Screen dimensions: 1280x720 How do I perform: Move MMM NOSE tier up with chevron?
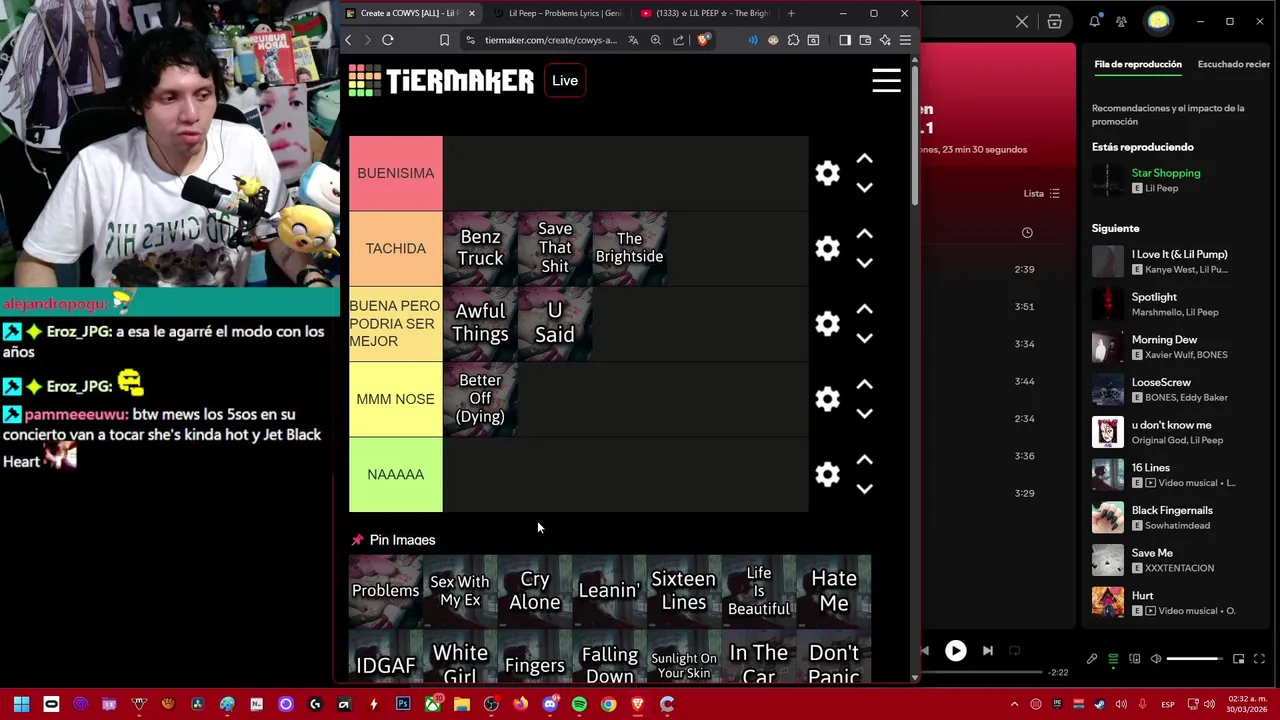click(x=865, y=385)
